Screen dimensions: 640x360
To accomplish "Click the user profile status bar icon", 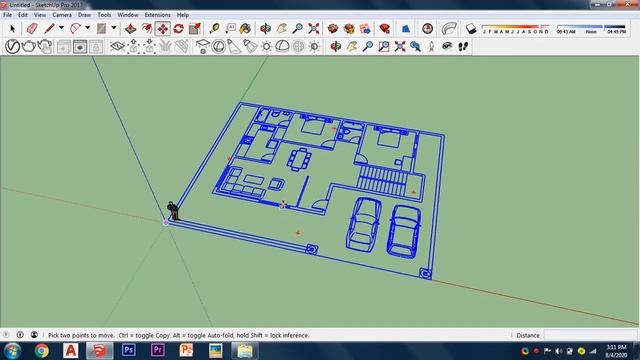I will coord(34,335).
